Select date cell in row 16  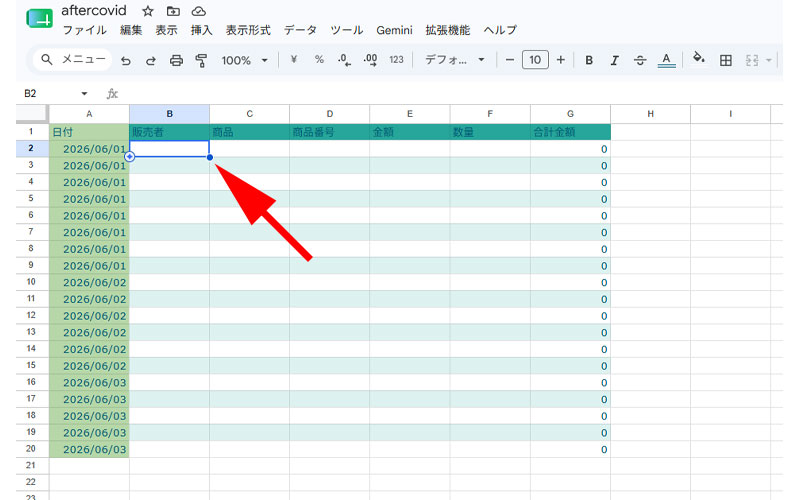(x=89, y=383)
